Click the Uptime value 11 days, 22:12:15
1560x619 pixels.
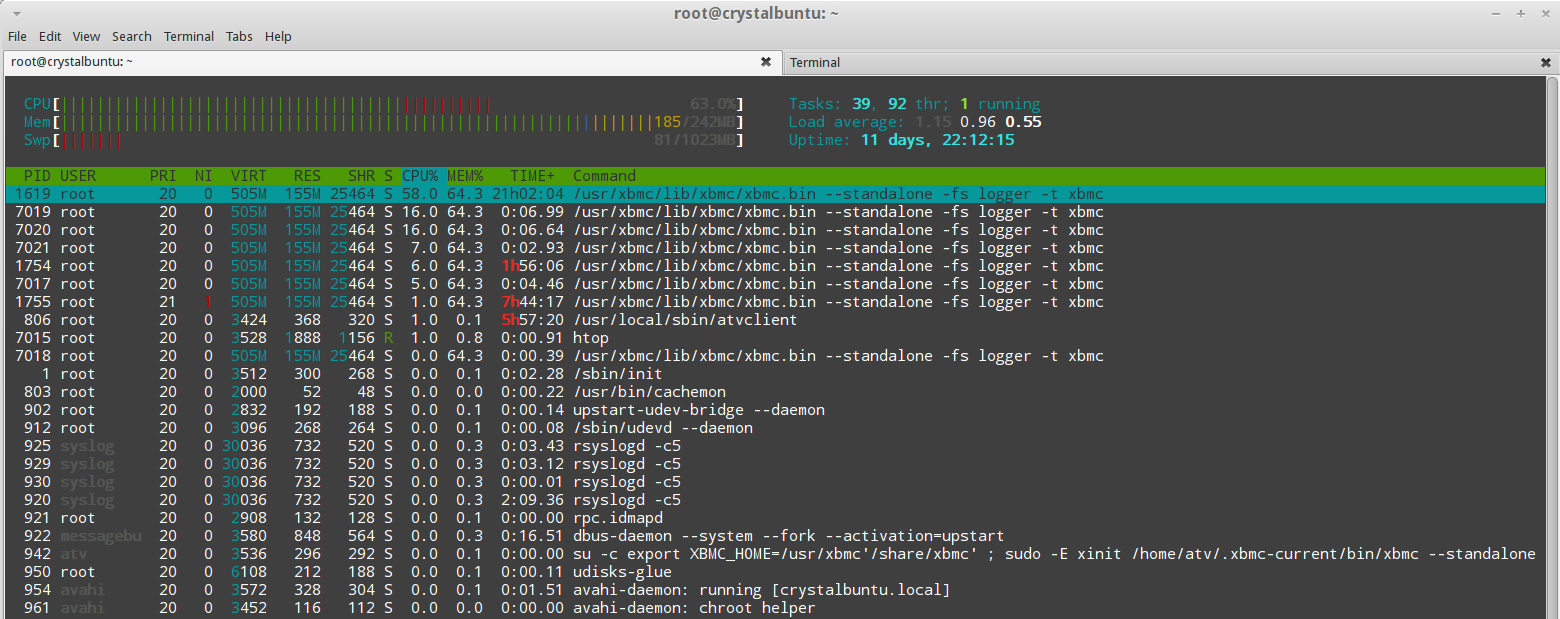coord(938,140)
